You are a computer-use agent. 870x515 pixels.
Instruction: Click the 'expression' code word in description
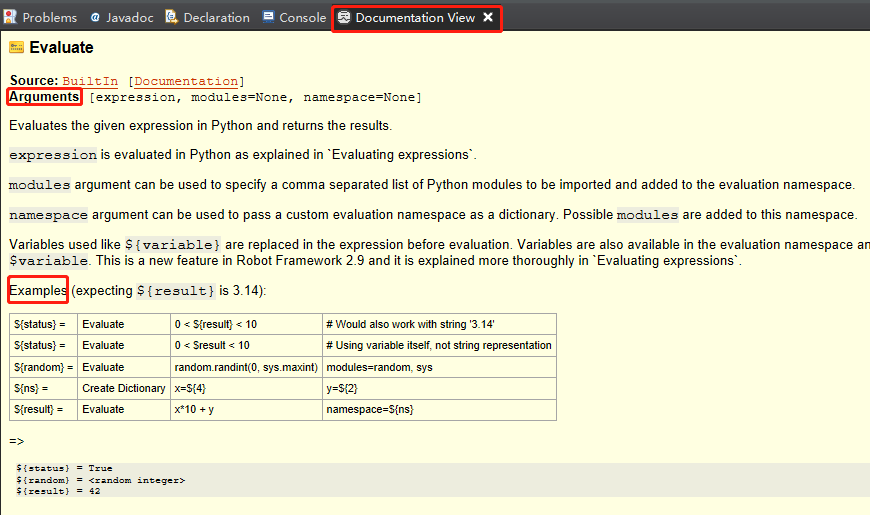click(x=53, y=155)
